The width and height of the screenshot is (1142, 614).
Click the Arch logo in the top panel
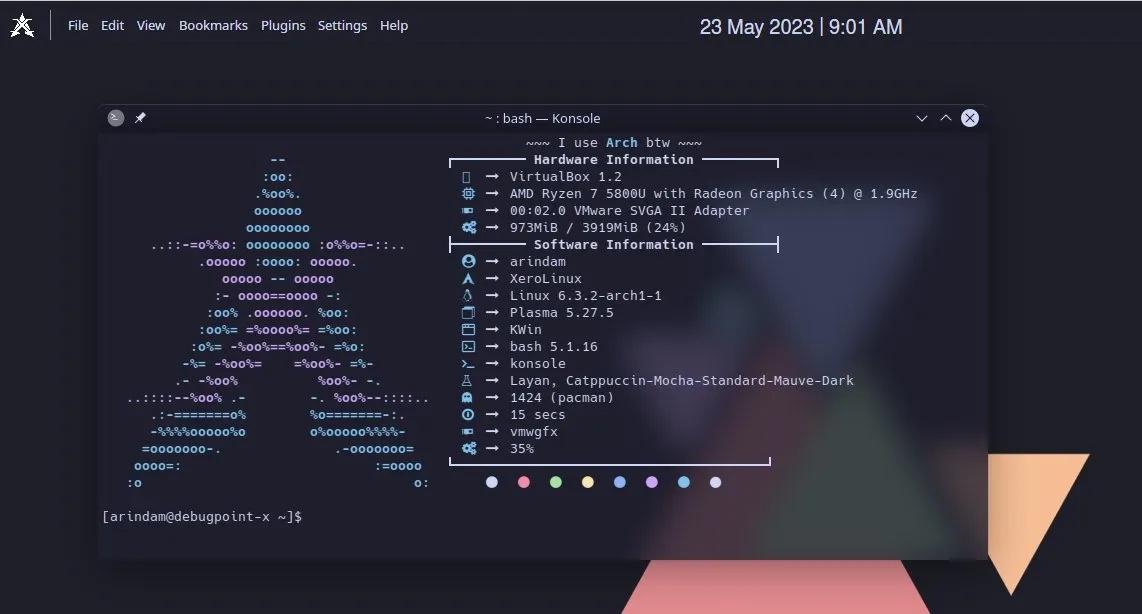tap(21, 24)
